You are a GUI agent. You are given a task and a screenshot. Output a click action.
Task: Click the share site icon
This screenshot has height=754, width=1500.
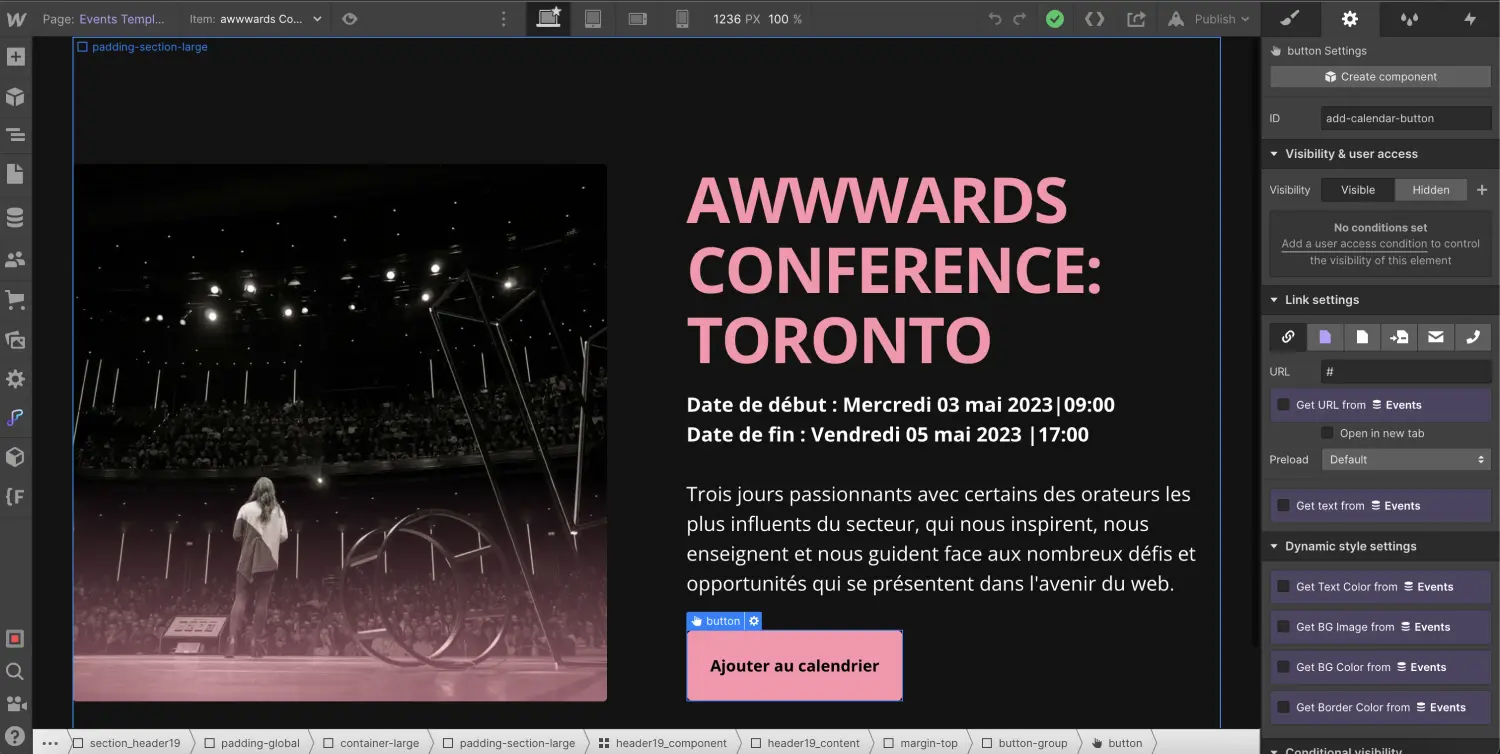point(1136,19)
